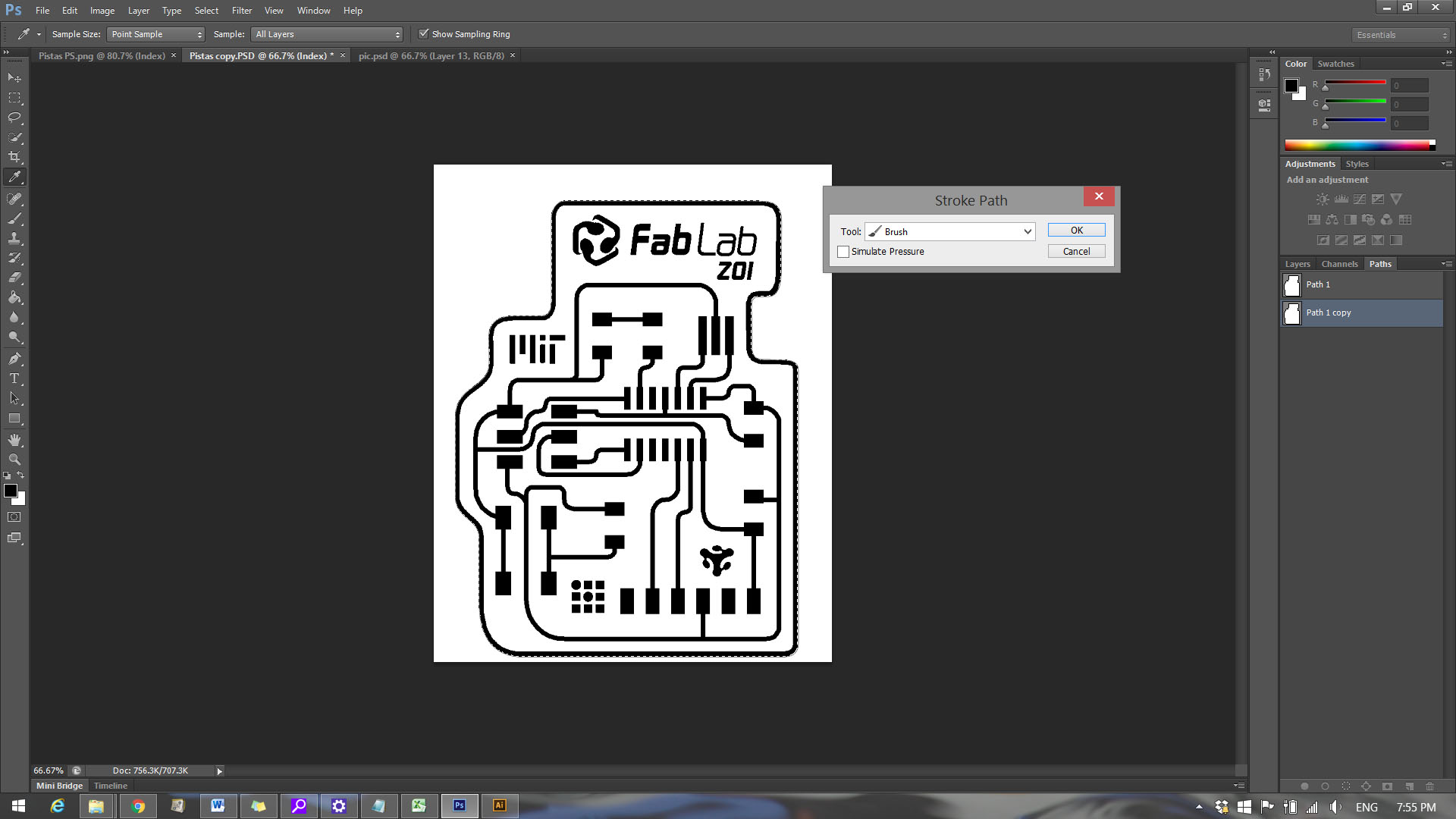The width and height of the screenshot is (1456, 819).
Task: Switch to the Channels tab
Action: point(1339,264)
